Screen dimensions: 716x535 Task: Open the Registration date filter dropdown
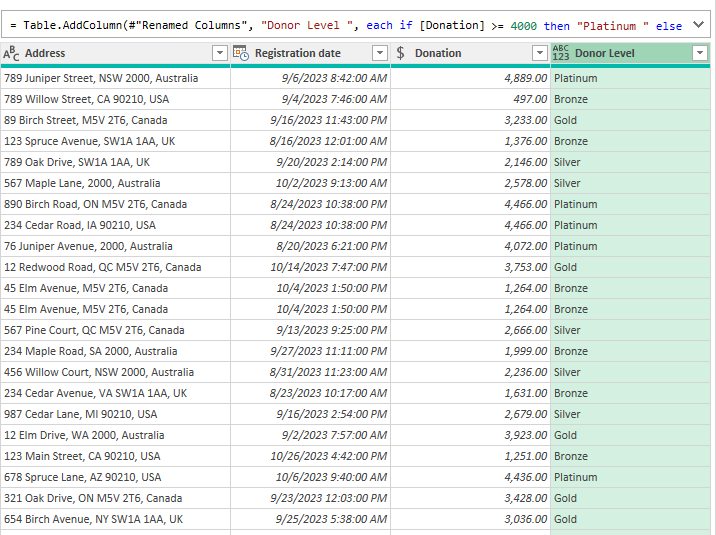coord(380,53)
